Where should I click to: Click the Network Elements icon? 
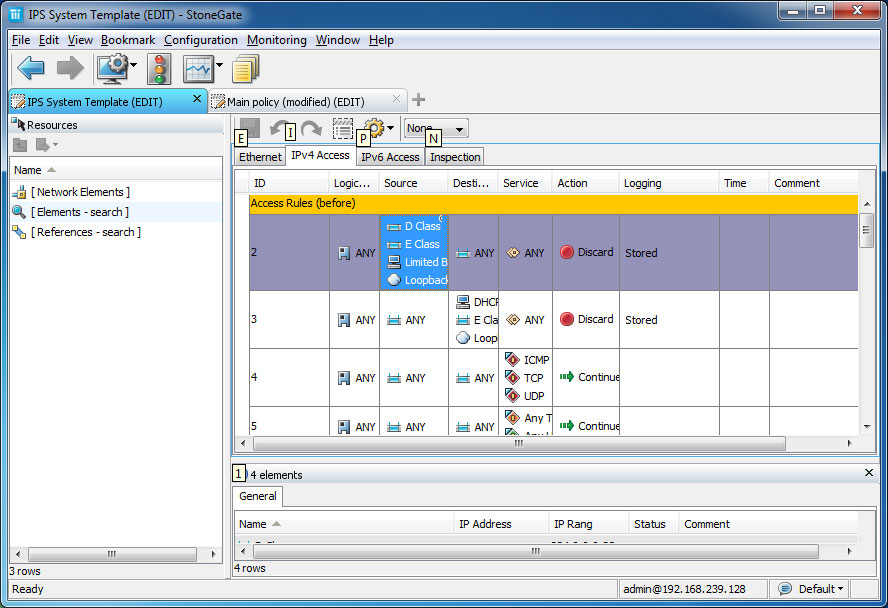[19, 192]
